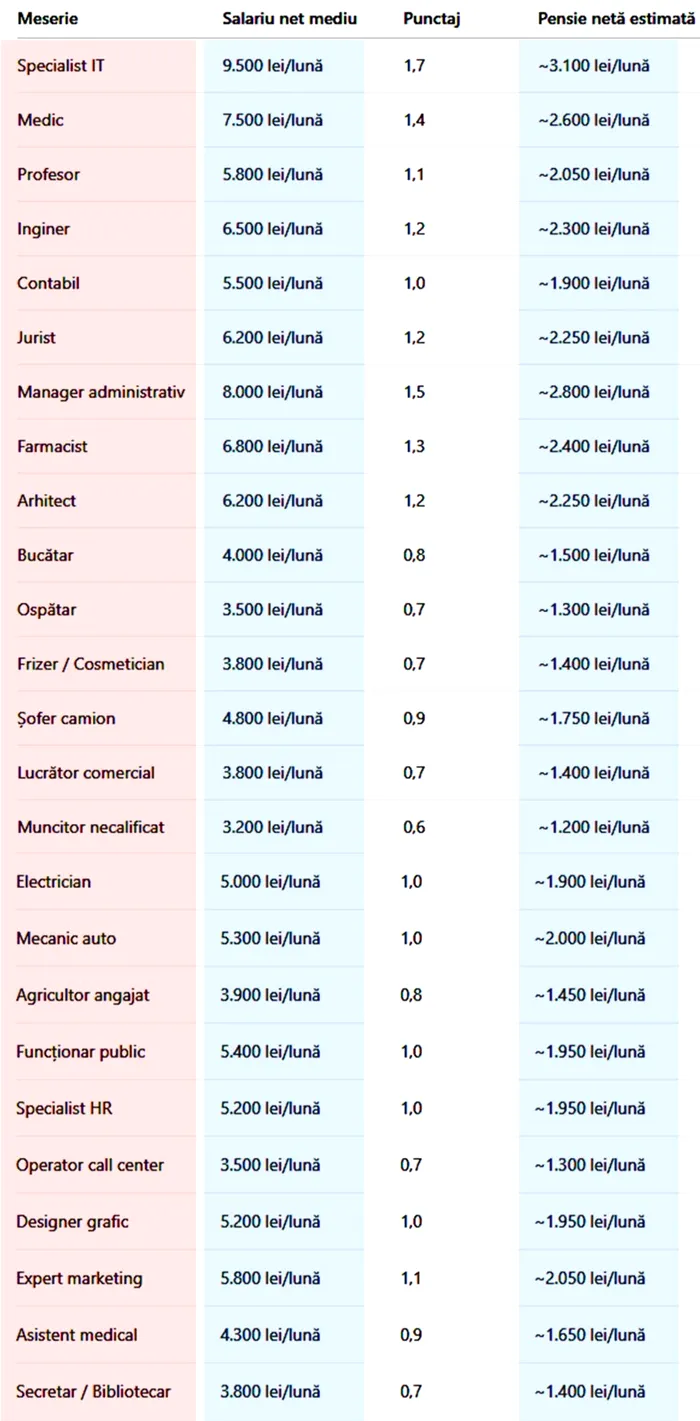
Task: Select the Funcționar public profession cell
Action: pyautogui.click(x=81, y=1051)
